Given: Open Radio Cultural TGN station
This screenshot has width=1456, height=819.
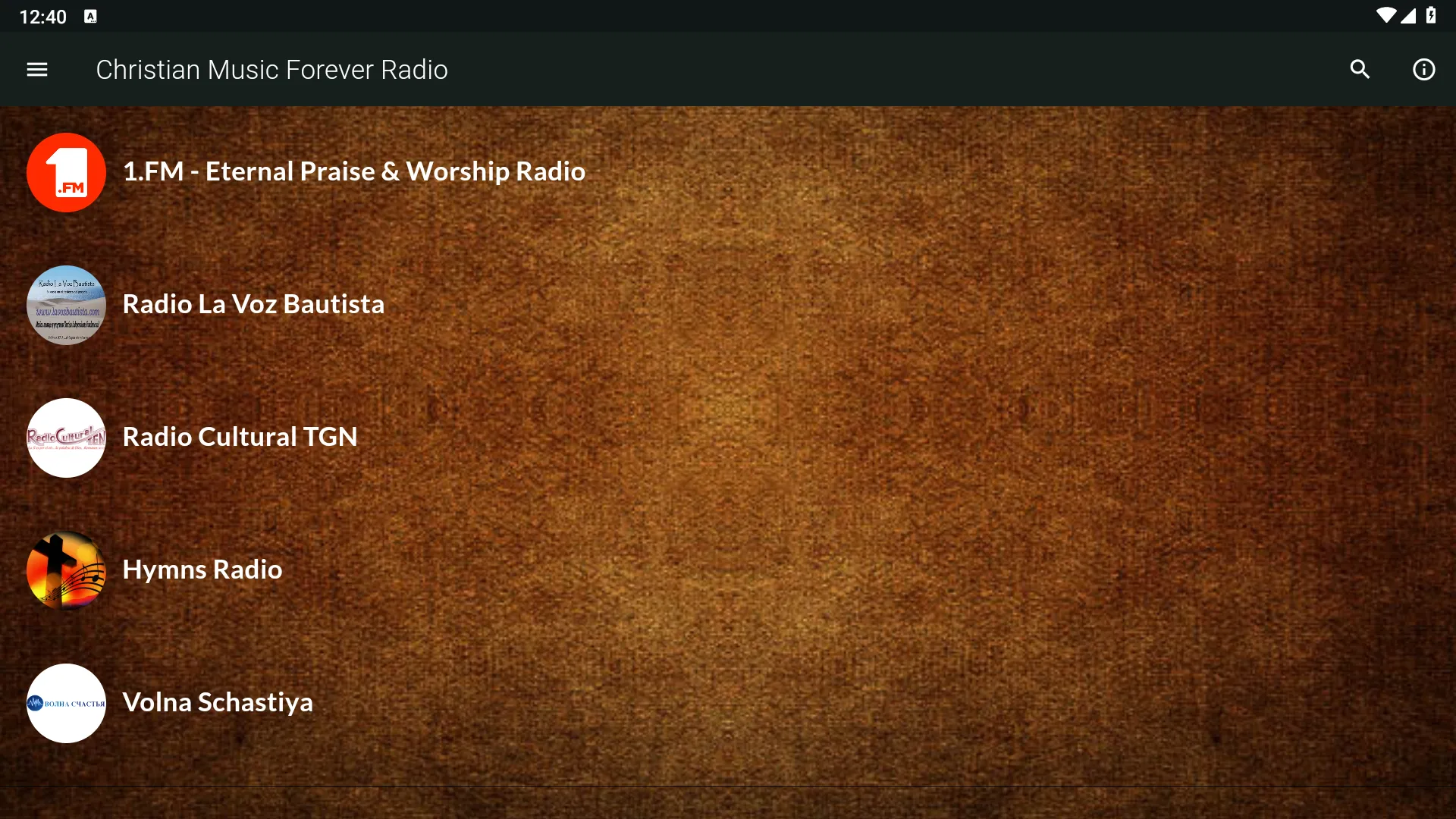Looking at the screenshot, I should click(239, 436).
